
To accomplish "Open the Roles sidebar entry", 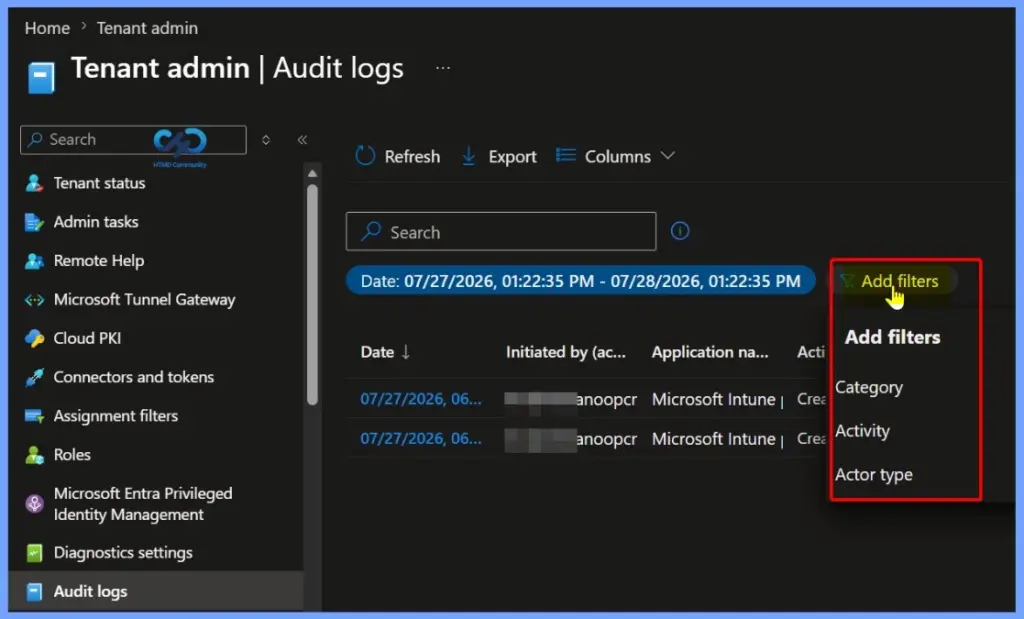I will pos(72,454).
